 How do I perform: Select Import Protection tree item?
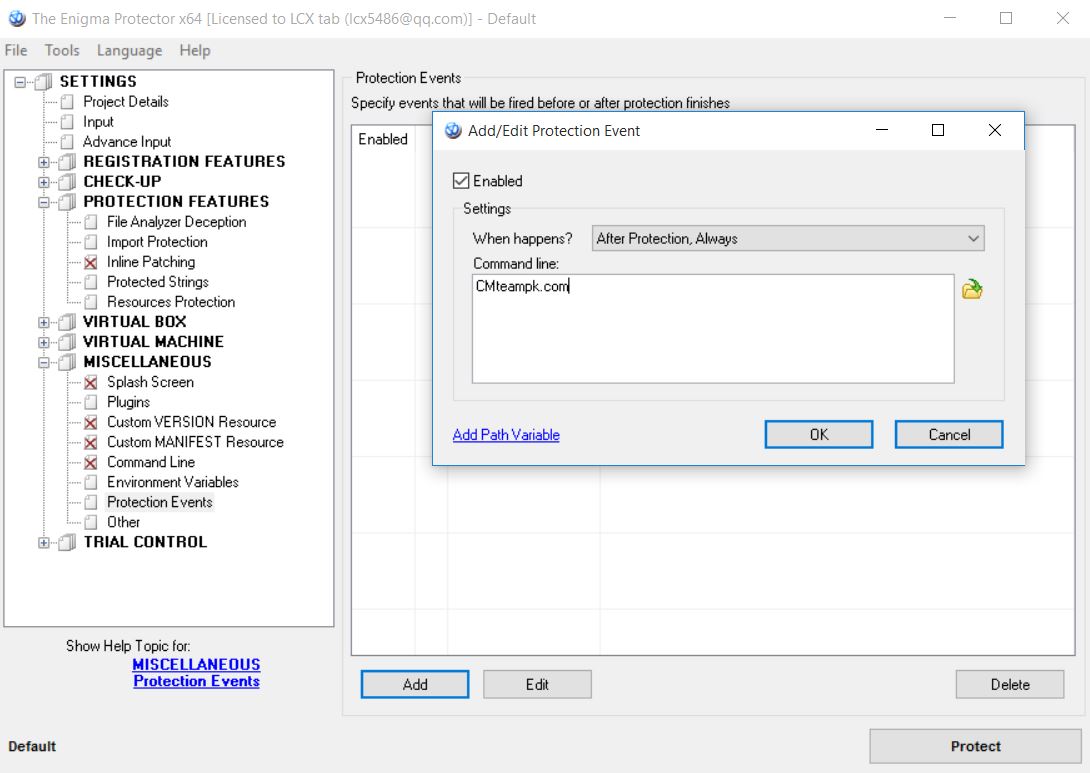click(x=157, y=242)
